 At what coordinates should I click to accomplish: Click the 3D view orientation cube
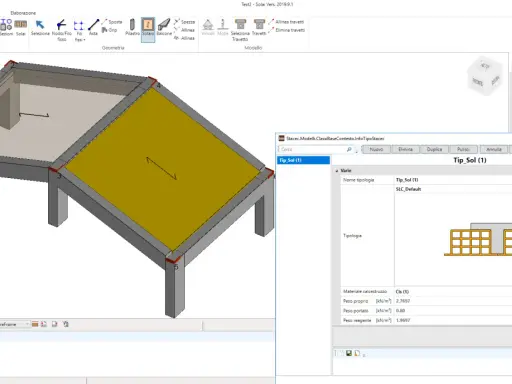pyautogui.click(x=484, y=77)
